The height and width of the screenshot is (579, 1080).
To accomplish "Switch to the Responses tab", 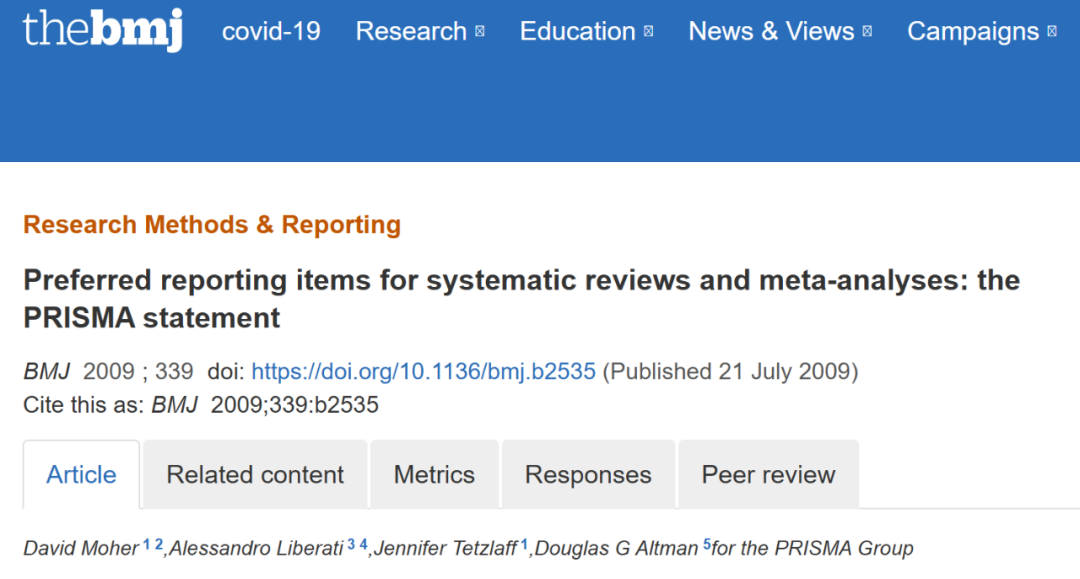I will tap(588, 474).
